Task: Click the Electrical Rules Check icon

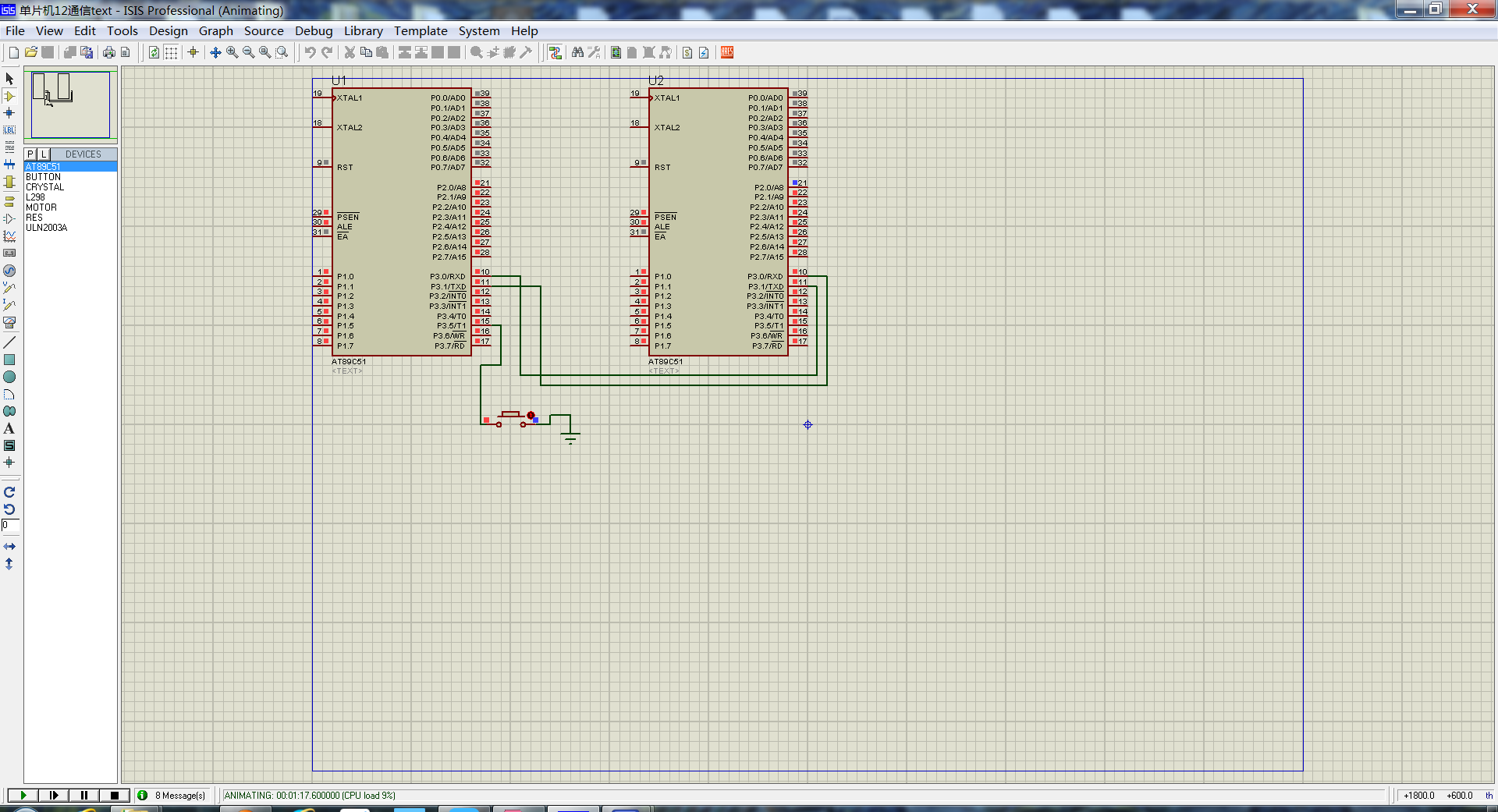Action: (704, 52)
